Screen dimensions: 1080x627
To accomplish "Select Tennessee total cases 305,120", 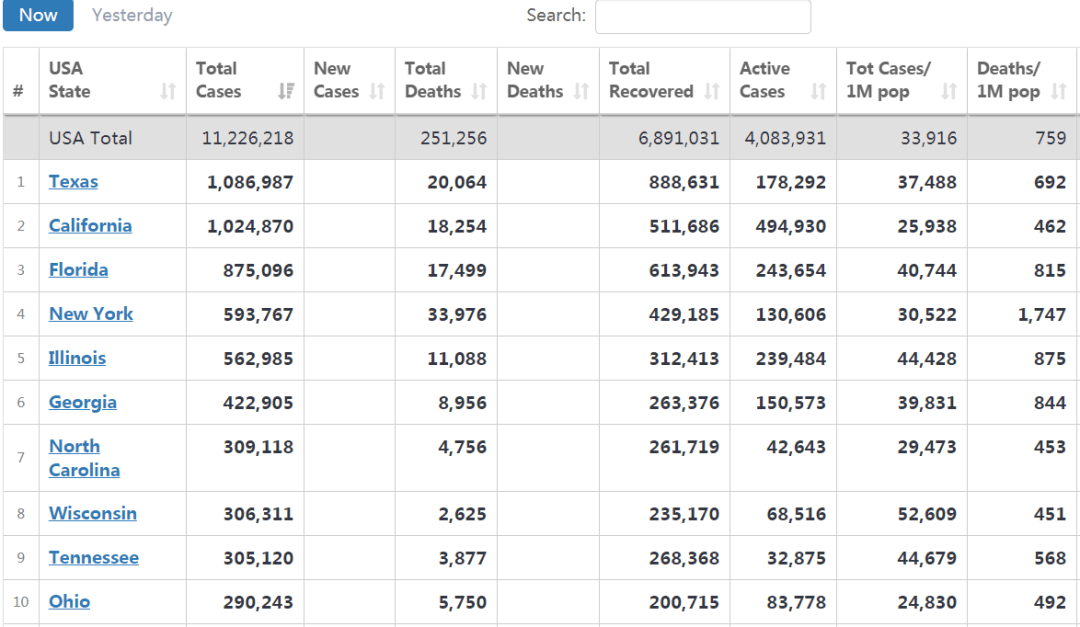I will [258, 558].
